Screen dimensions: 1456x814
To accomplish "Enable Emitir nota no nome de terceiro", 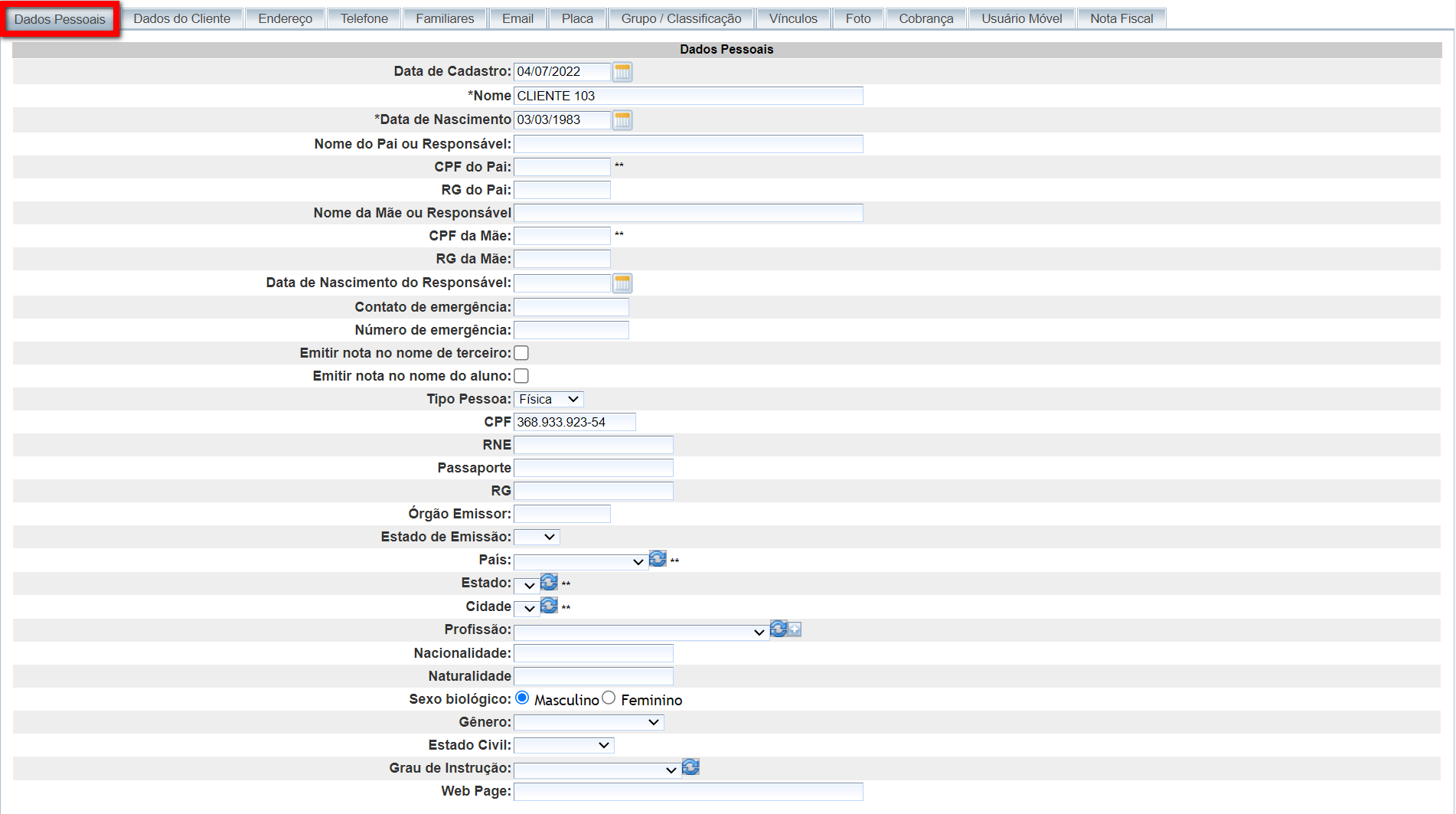I will (521, 353).
